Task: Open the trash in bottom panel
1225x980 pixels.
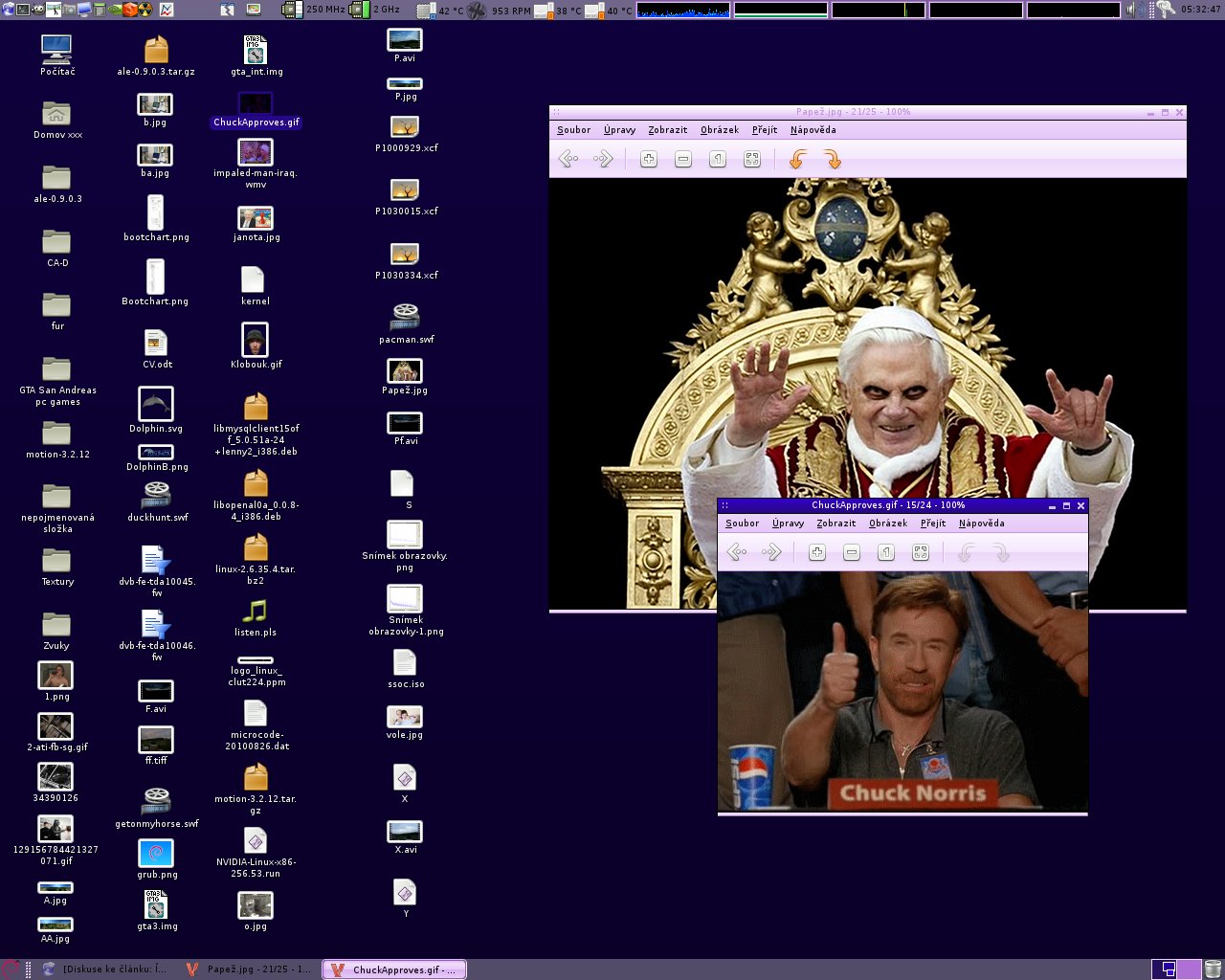Action: (1214, 969)
